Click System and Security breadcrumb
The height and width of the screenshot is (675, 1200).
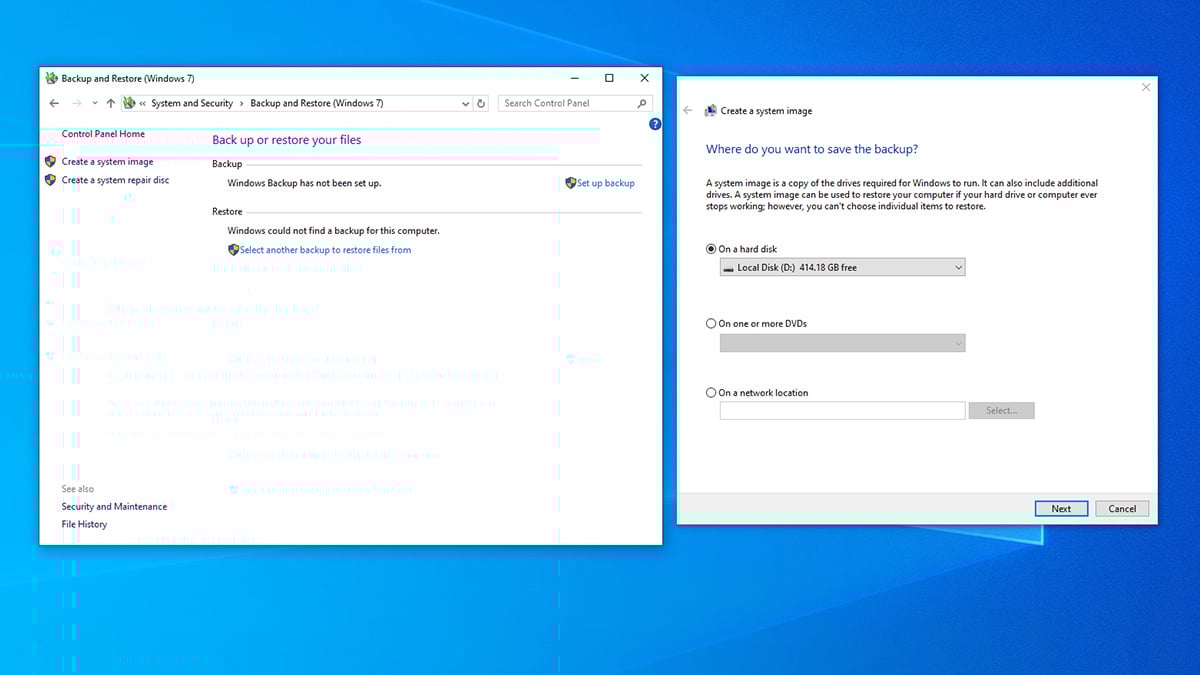(x=192, y=103)
